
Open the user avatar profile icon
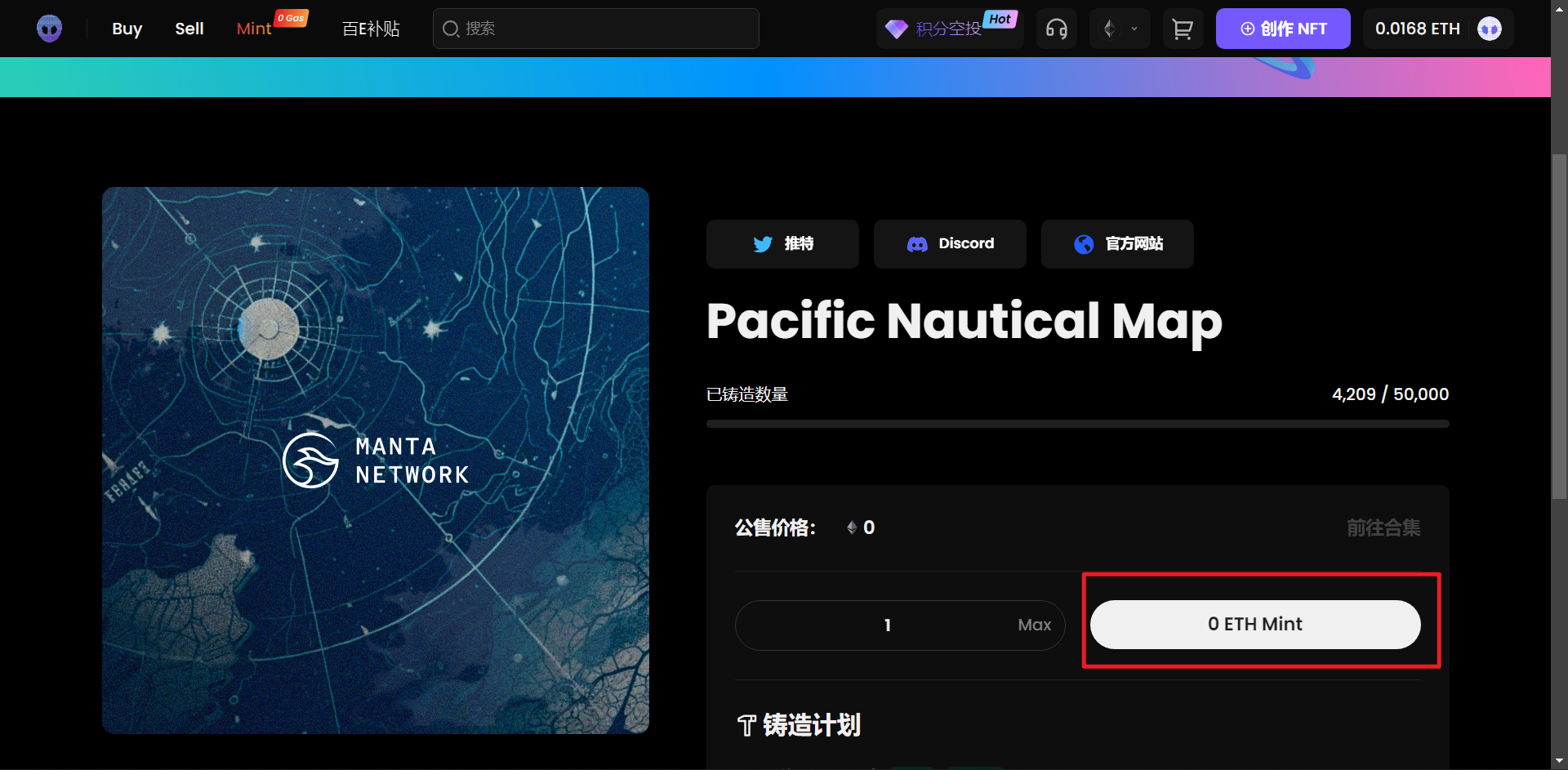click(x=1490, y=29)
